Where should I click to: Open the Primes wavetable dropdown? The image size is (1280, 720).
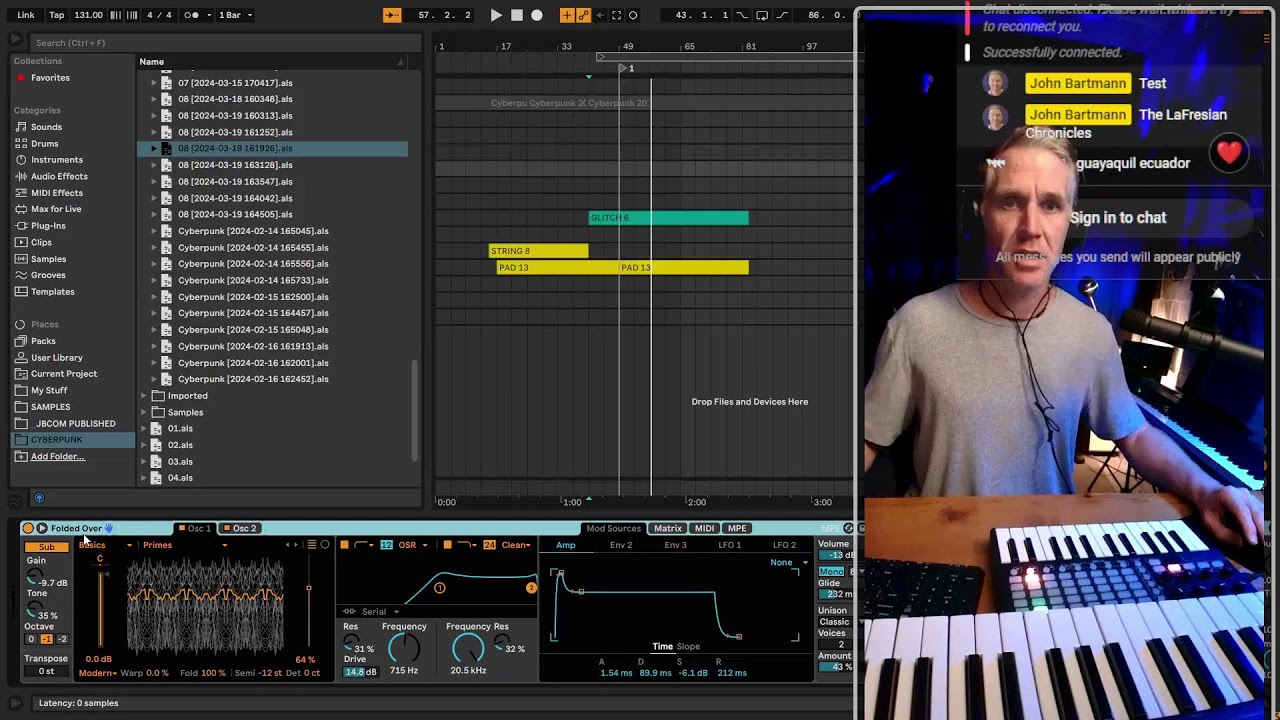(x=185, y=546)
